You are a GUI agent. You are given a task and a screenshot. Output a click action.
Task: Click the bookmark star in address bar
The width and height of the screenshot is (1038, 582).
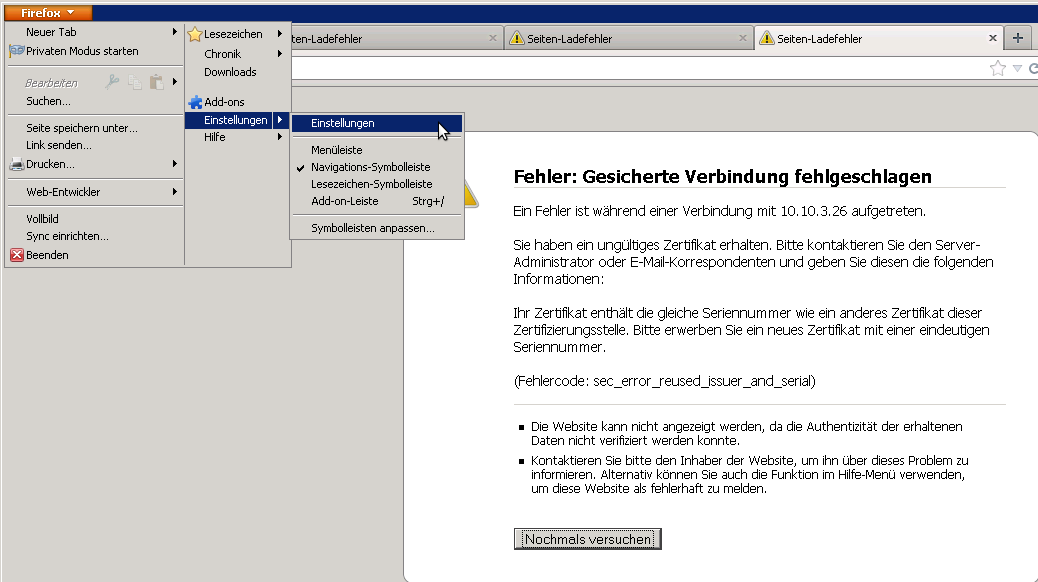coord(997,68)
